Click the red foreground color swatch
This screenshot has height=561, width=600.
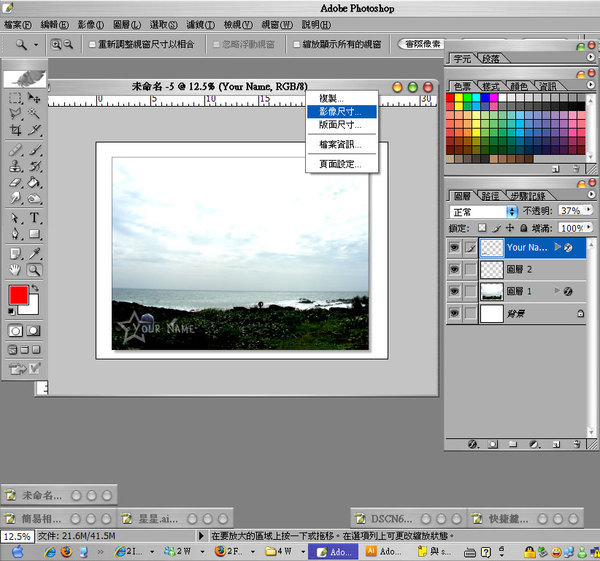(x=18, y=295)
